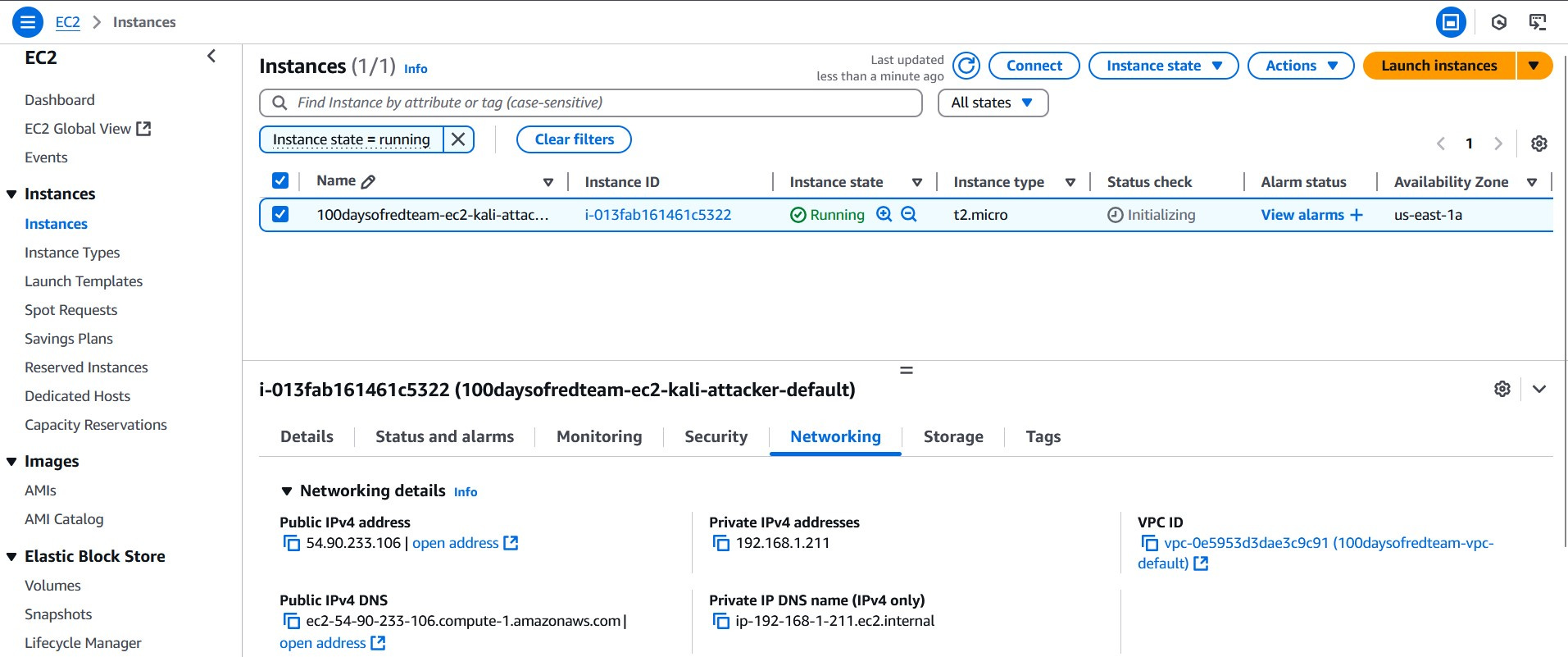Switch to Status and alarms tab
This screenshot has width=1568, height=657.
444,436
